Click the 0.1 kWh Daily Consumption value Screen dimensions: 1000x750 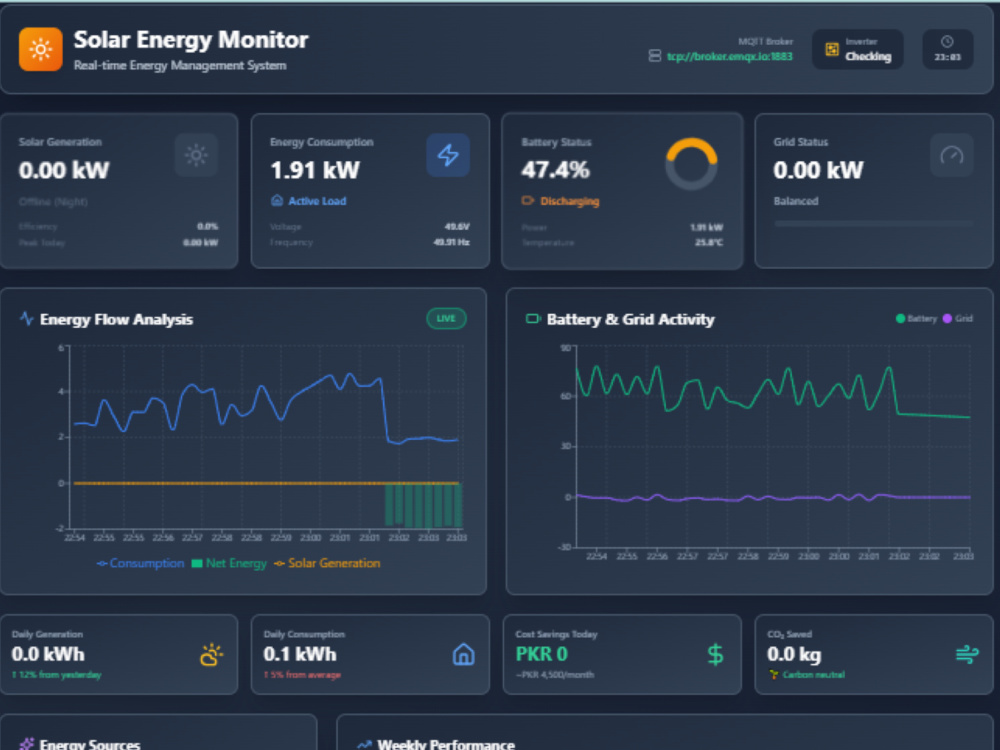(300, 654)
